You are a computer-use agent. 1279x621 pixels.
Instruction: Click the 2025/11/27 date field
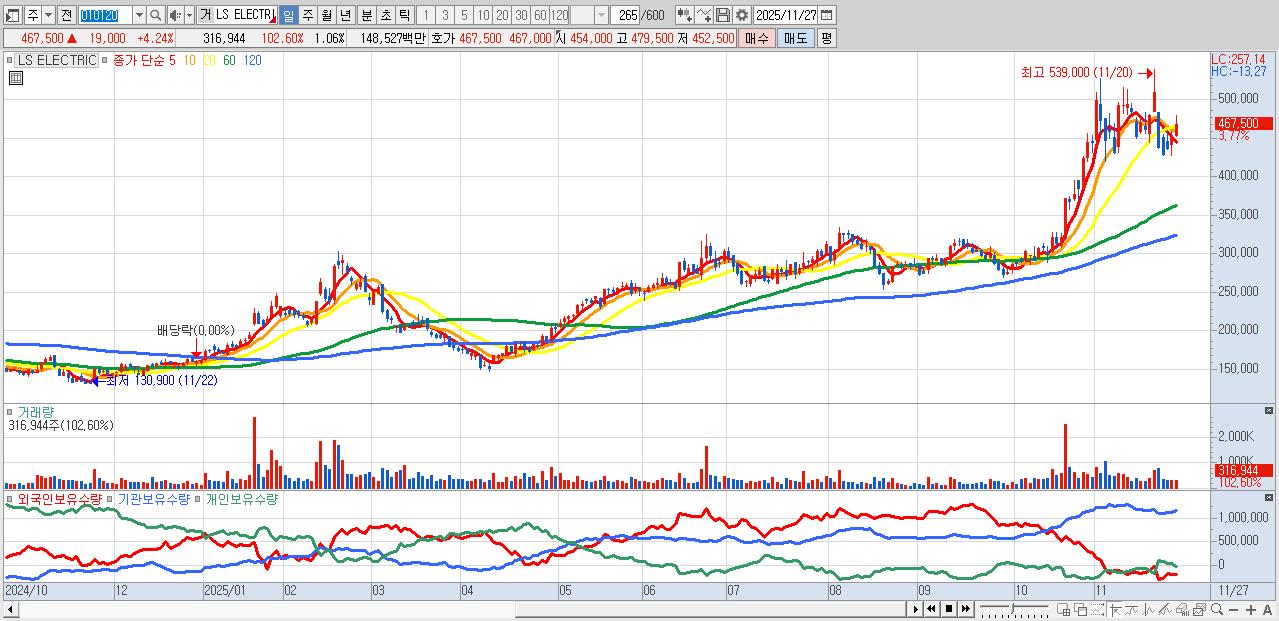click(x=785, y=15)
